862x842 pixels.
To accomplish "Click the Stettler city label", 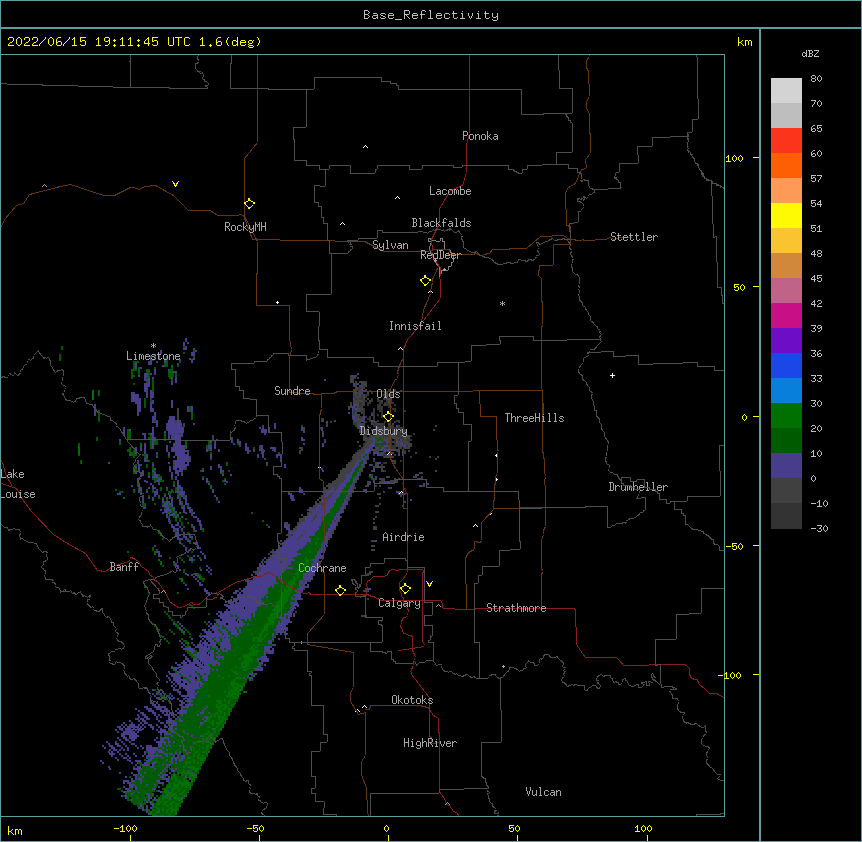I will (x=634, y=237).
